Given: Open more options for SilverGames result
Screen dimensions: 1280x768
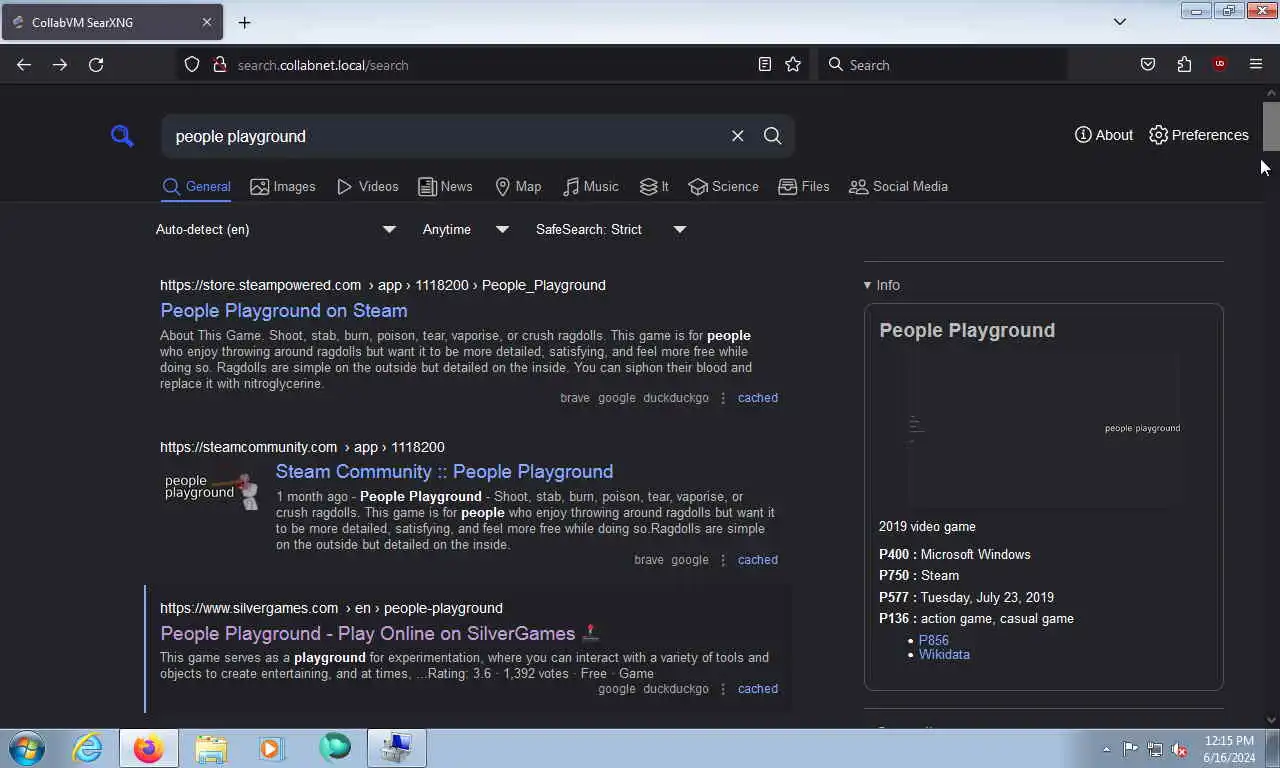Looking at the screenshot, I should click(x=723, y=689).
